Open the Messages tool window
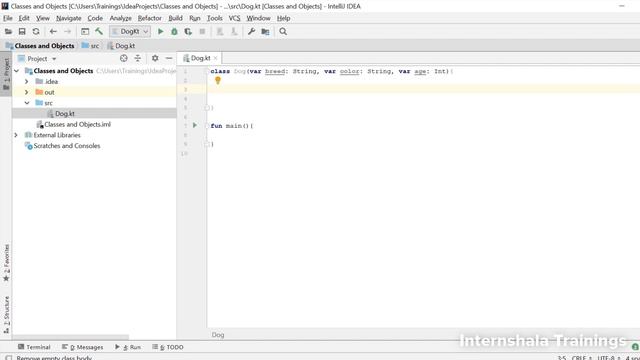The width and height of the screenshot is (640, 360). [82, 347]
